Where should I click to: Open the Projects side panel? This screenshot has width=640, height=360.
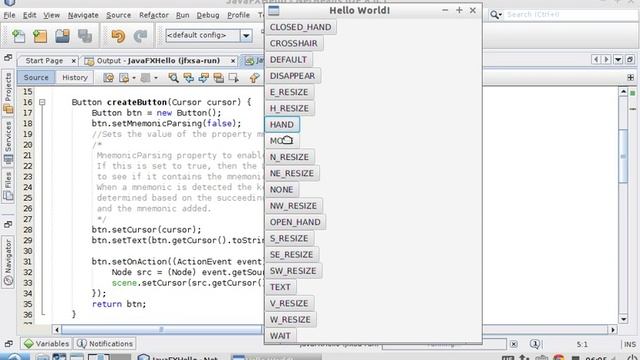pyautogui.click(x=8, y=93)
